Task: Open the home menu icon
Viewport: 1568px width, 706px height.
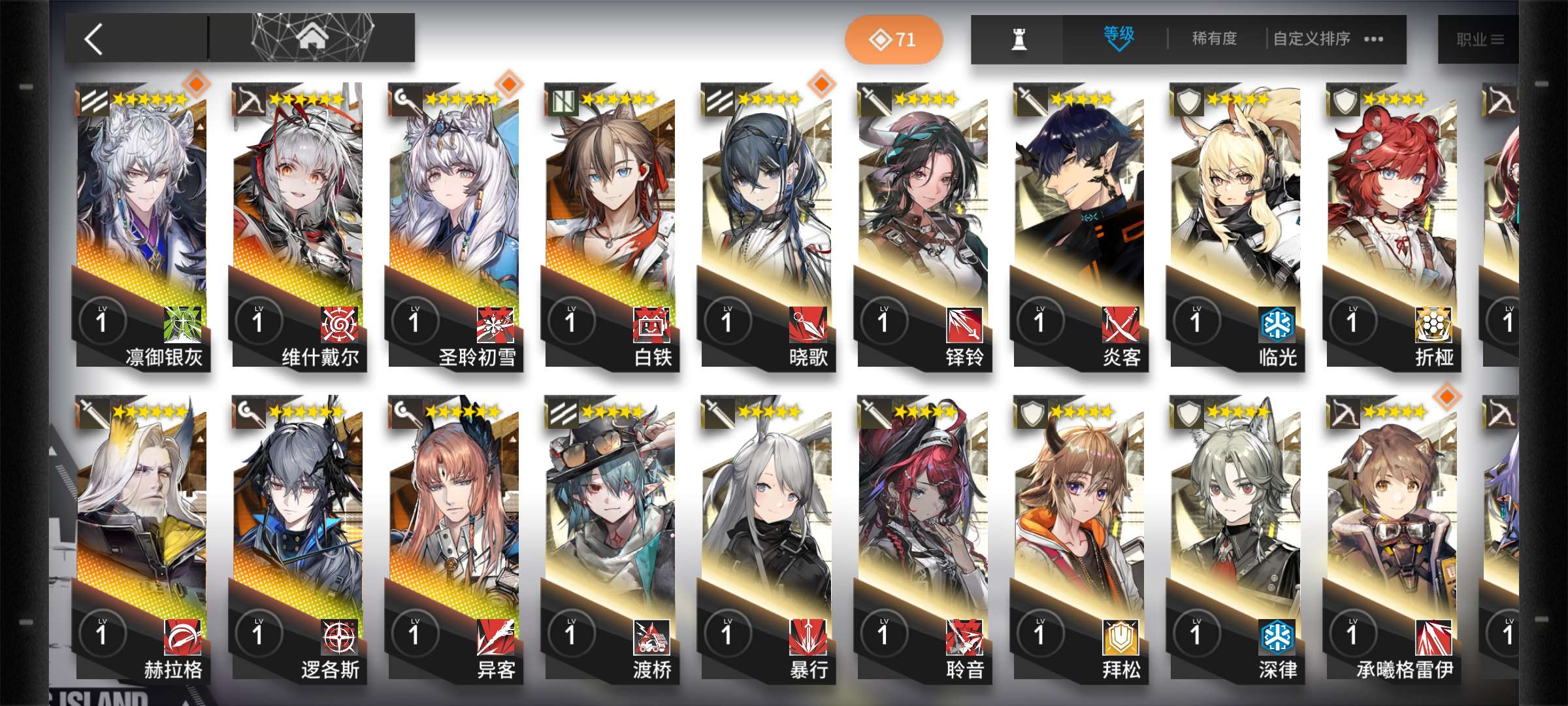Action: [312, 36]
